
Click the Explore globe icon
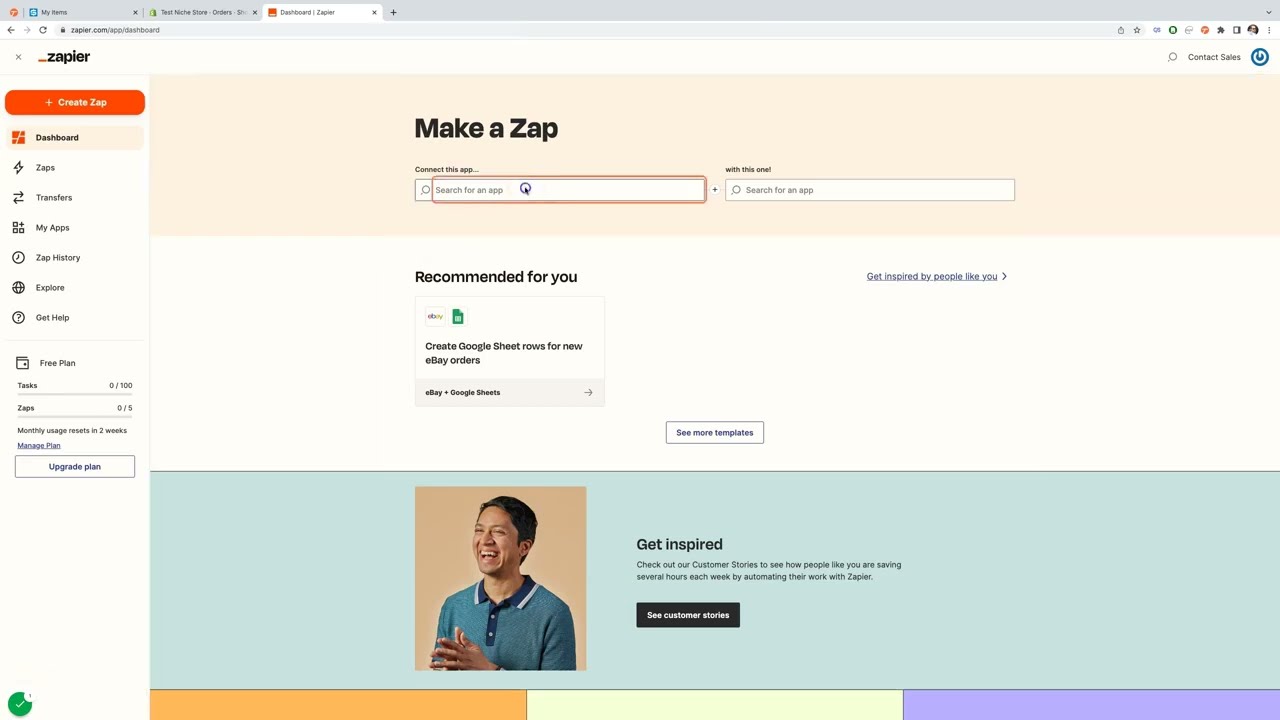pos(18,287)
